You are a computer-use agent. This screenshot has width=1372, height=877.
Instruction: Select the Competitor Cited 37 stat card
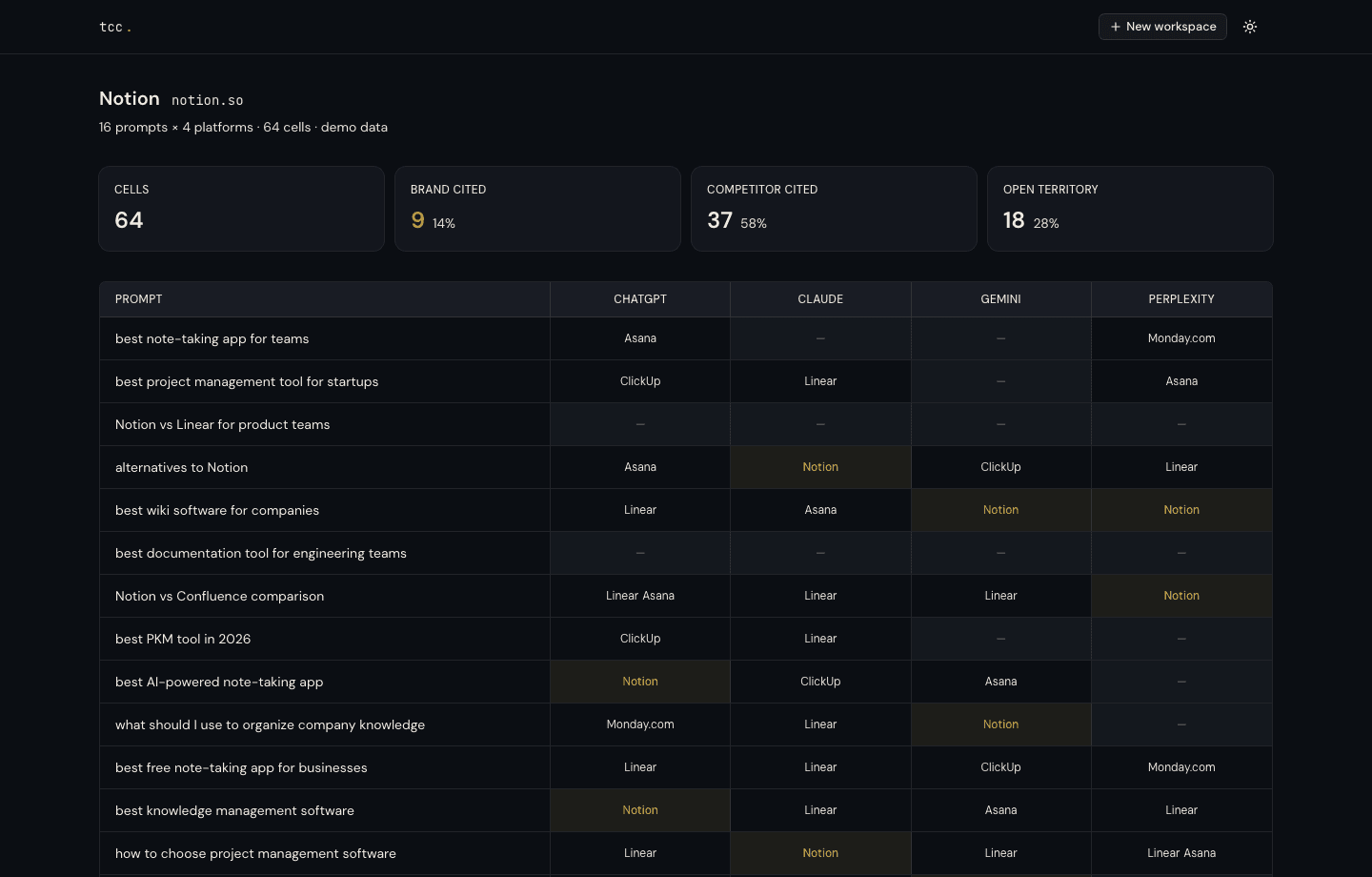(834, 209)
